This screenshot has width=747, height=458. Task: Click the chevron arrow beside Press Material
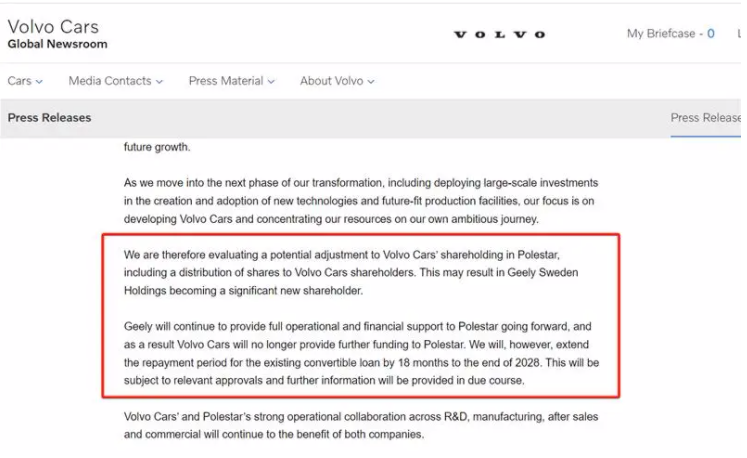pyautogui.click(x=272, y=82)
